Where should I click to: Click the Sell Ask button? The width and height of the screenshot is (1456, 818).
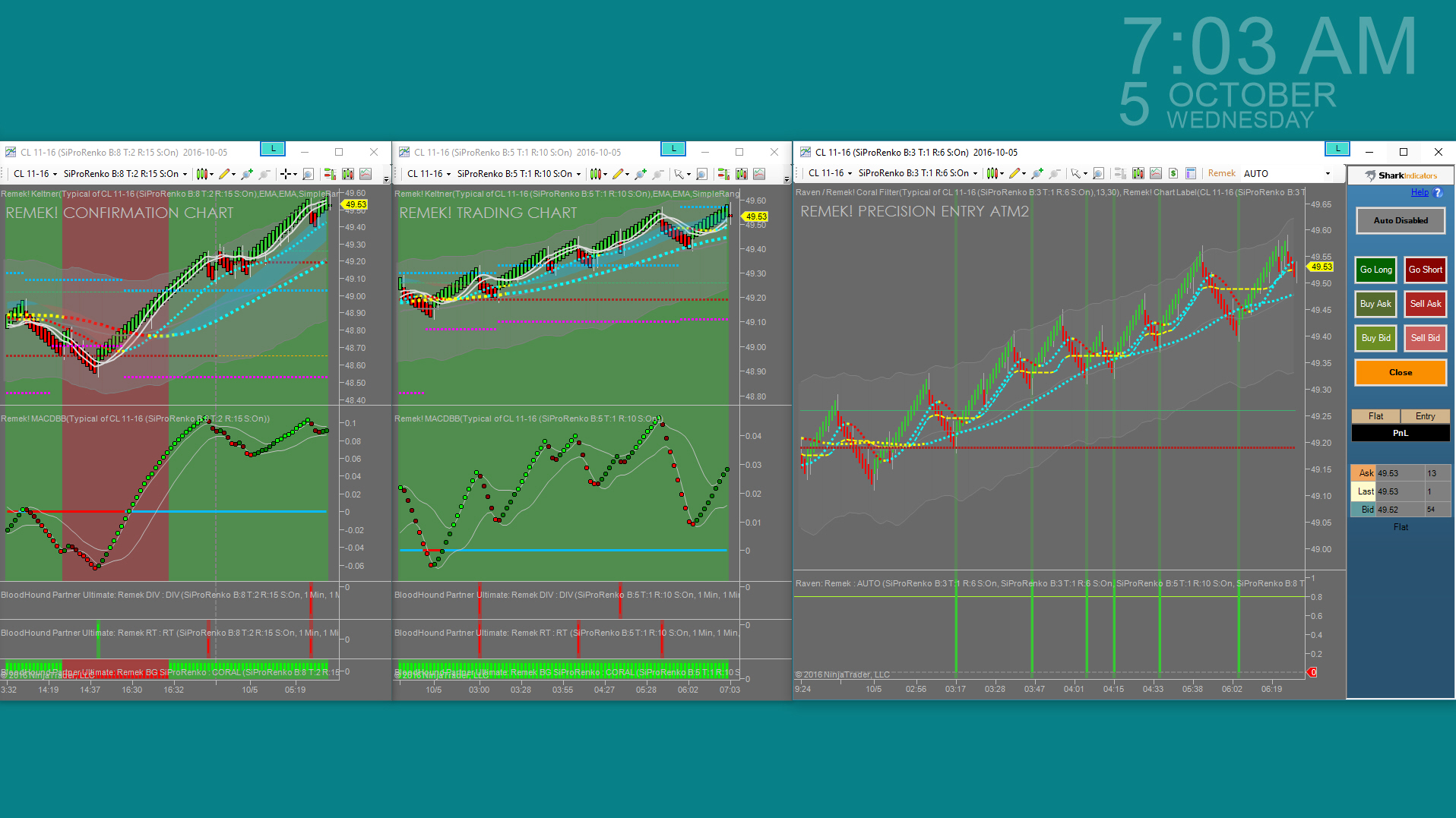click(x=1425, y=304)
